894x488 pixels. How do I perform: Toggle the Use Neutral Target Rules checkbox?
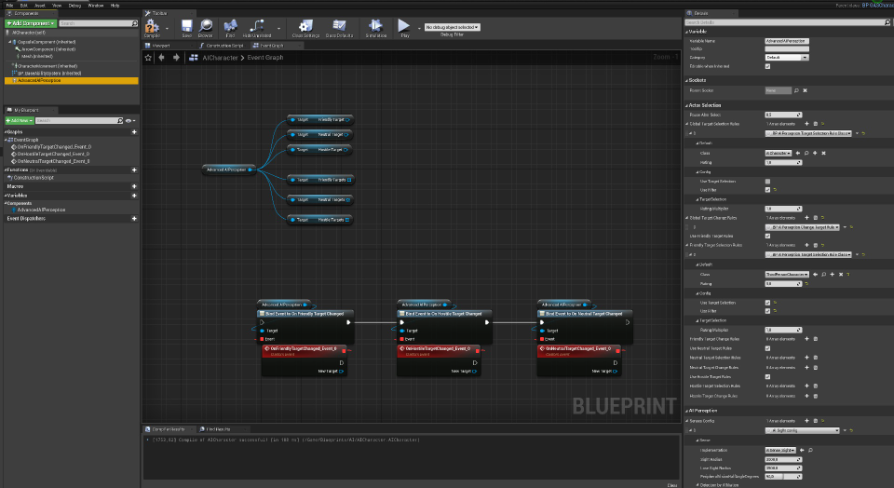767,347
